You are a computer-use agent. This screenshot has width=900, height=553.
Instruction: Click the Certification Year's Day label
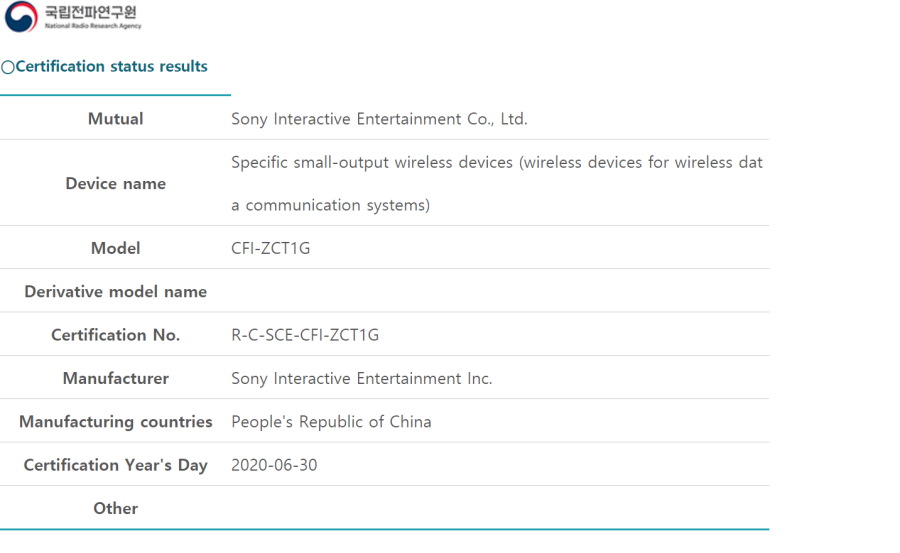(x=115, y=465)
